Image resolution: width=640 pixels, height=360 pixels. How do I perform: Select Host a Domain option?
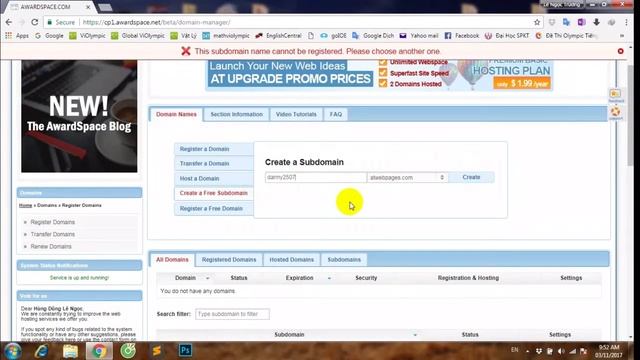pos(214,178)
